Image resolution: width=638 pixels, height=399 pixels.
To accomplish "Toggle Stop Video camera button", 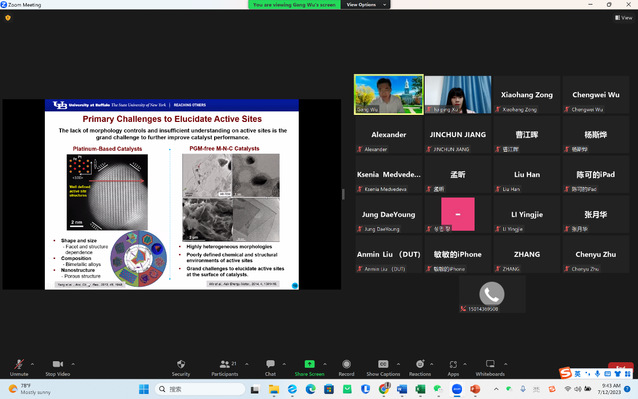I will 58,364.
